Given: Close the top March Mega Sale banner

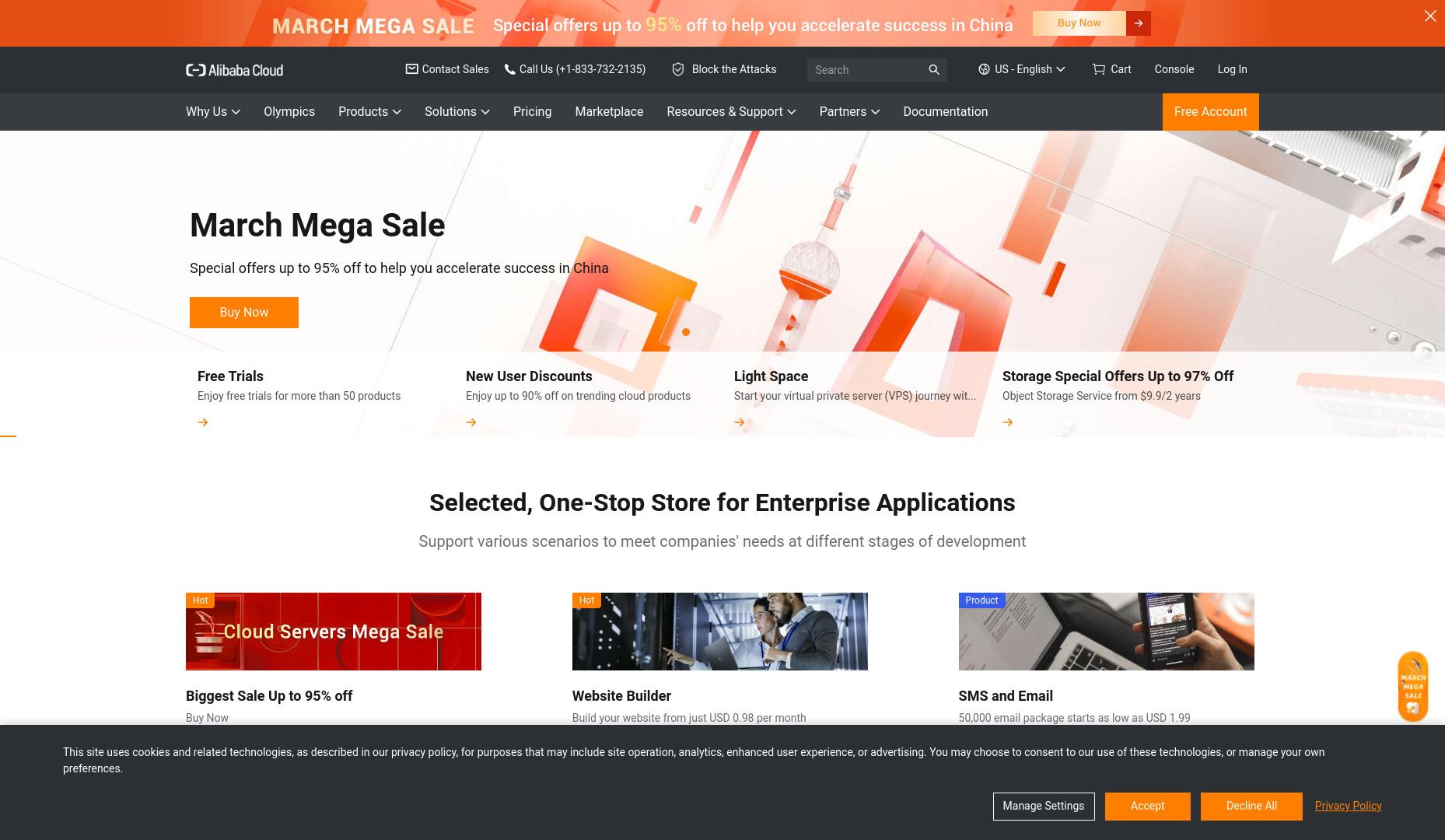Looking at the screenshot, I should coord(1430,16).
